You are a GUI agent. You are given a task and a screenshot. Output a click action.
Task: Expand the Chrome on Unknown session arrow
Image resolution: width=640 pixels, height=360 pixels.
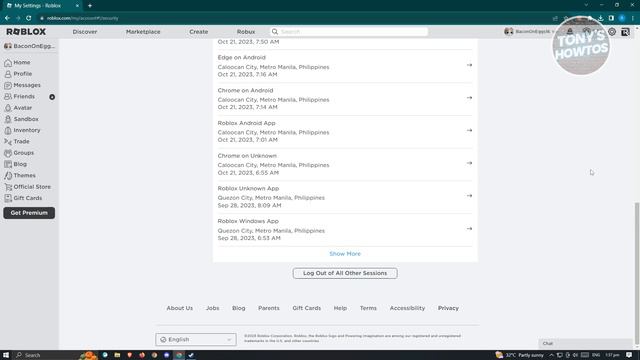point(469,163)
